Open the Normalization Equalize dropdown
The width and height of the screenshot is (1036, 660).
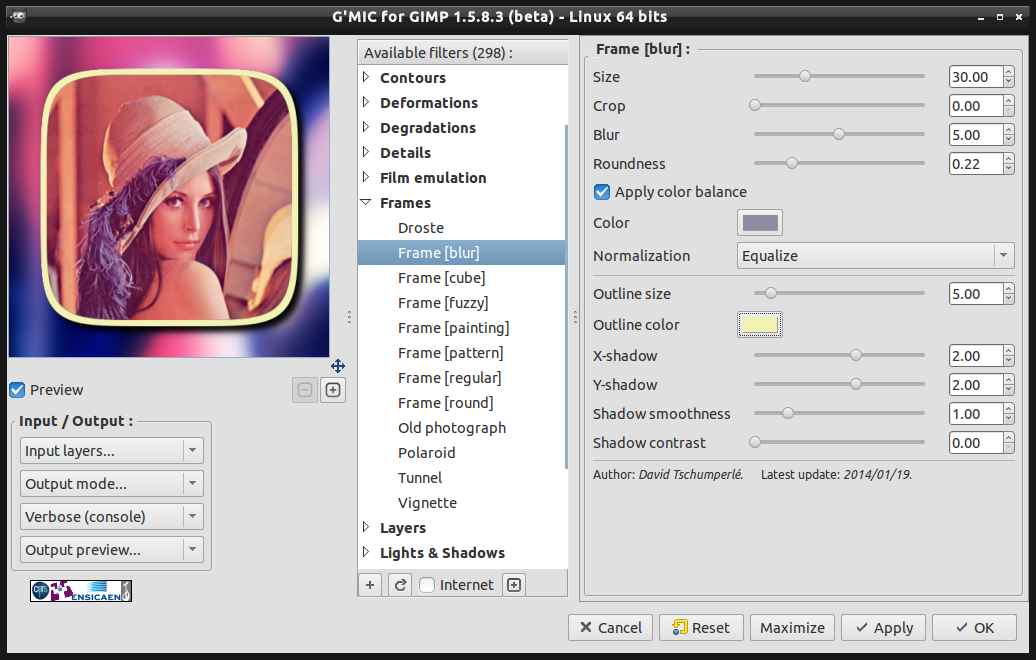click(875, 256)
